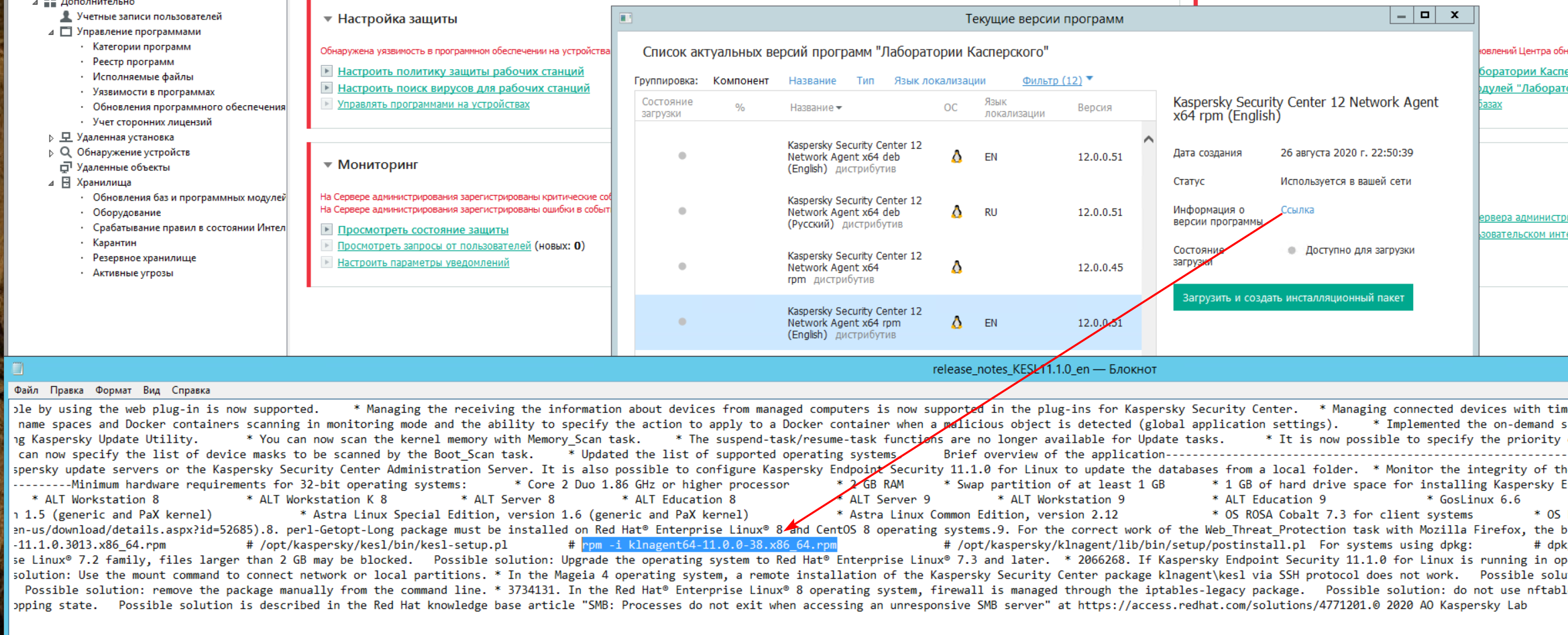Click the Linux penguin icon in the deb (Русский) row
The height and width of the screenshot is (635, 1568).
(x=956, y=212)
